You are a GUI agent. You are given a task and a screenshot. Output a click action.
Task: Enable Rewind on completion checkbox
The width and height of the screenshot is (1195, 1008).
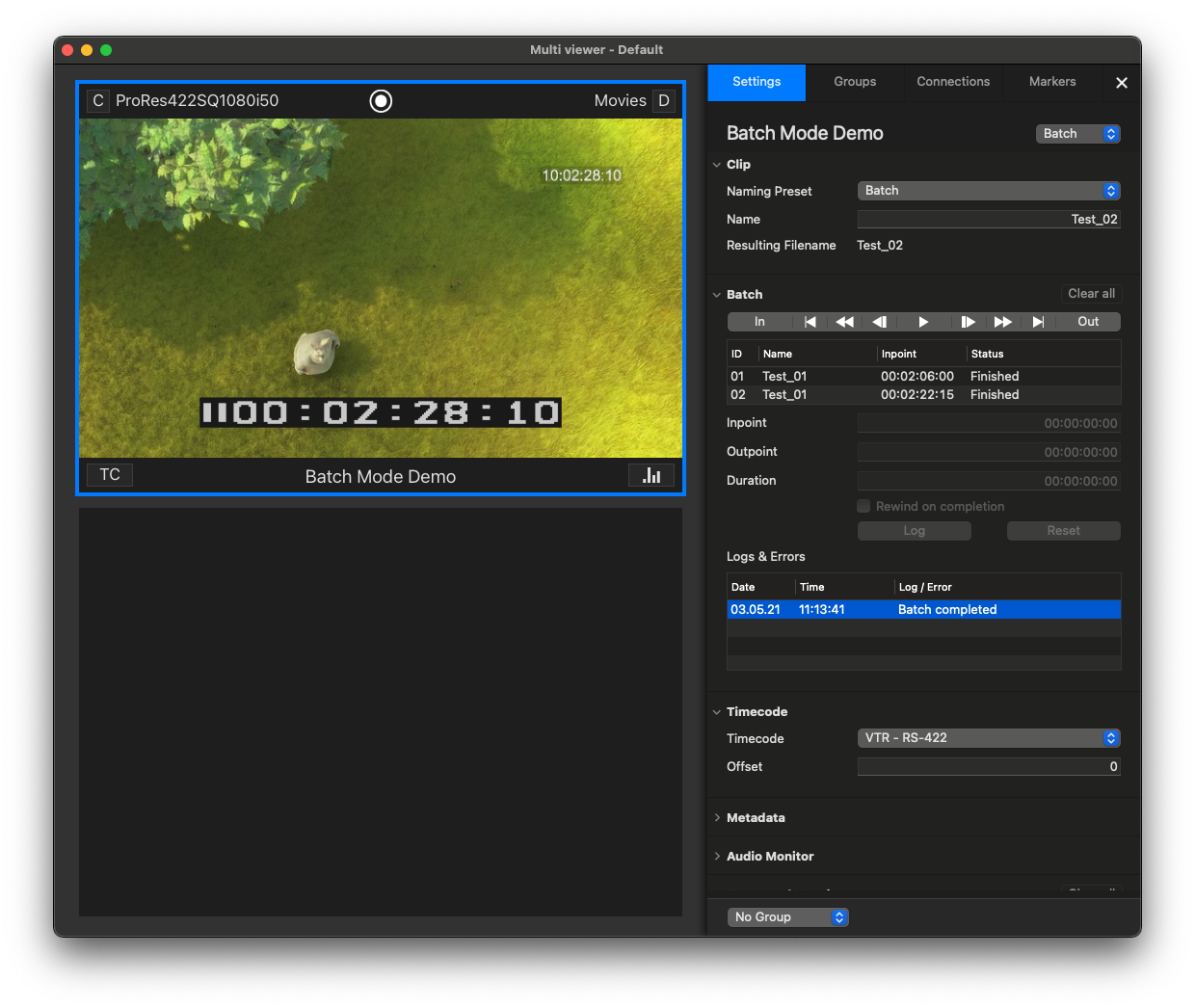864,506
